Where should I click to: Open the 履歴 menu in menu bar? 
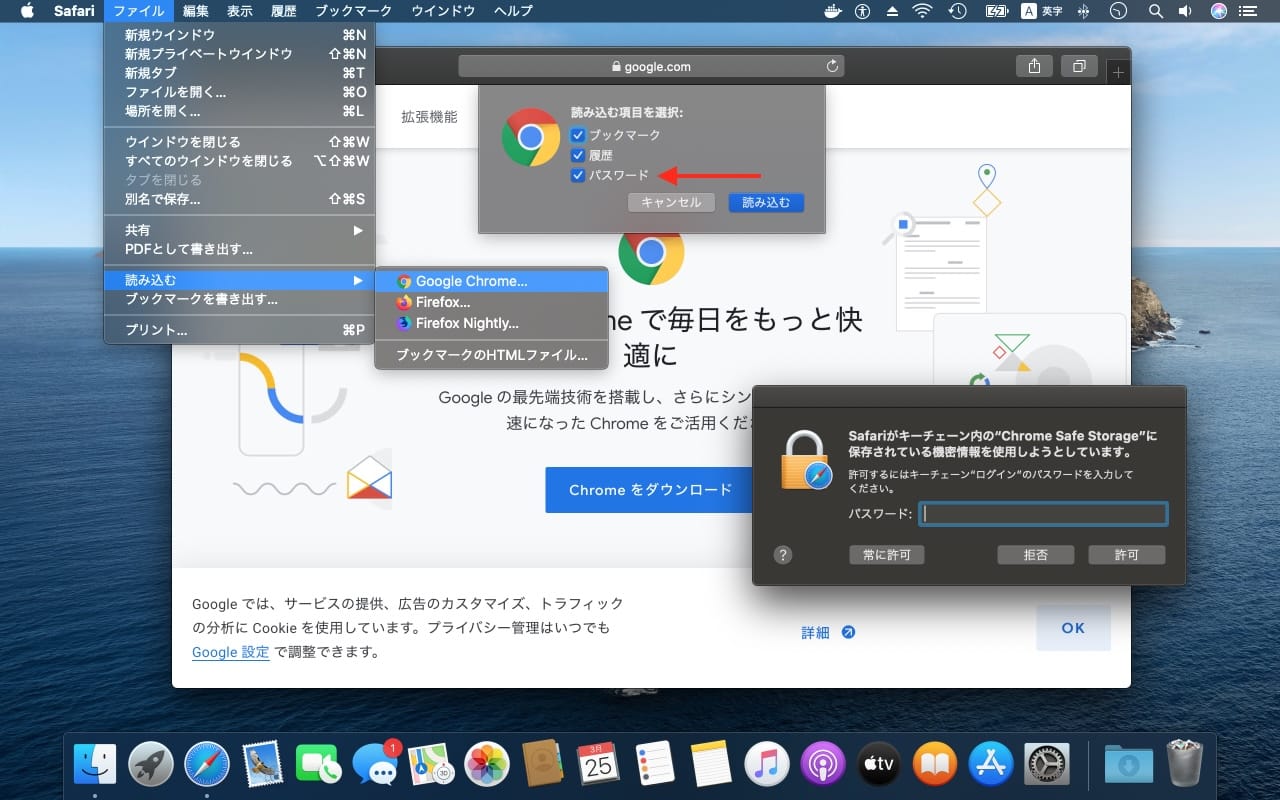284,11
